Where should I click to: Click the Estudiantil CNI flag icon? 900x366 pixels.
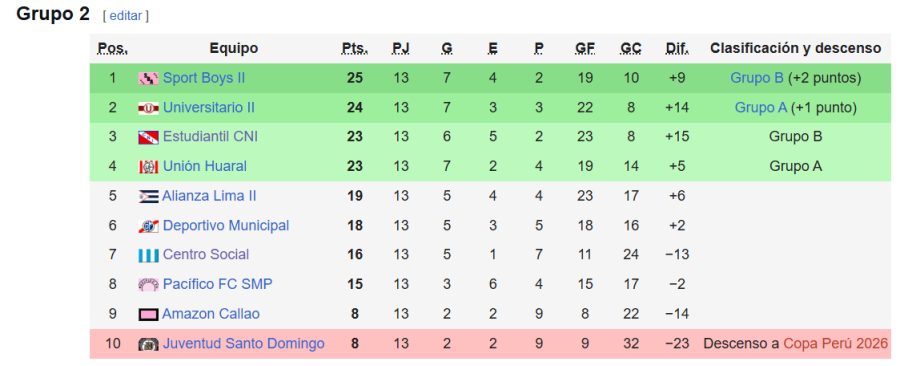[149, 137]
